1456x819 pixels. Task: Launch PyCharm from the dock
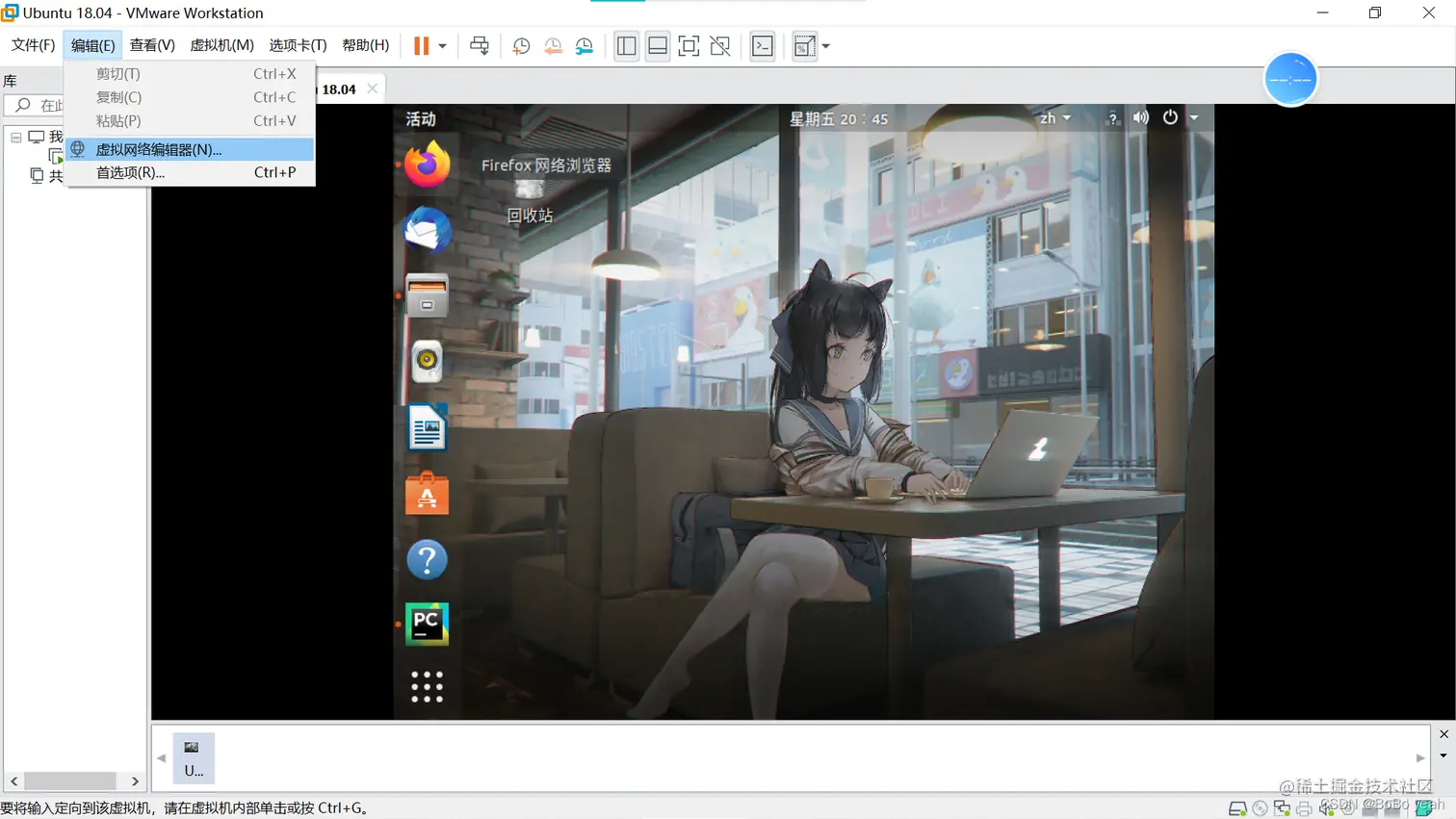click(x=427, y=625)
